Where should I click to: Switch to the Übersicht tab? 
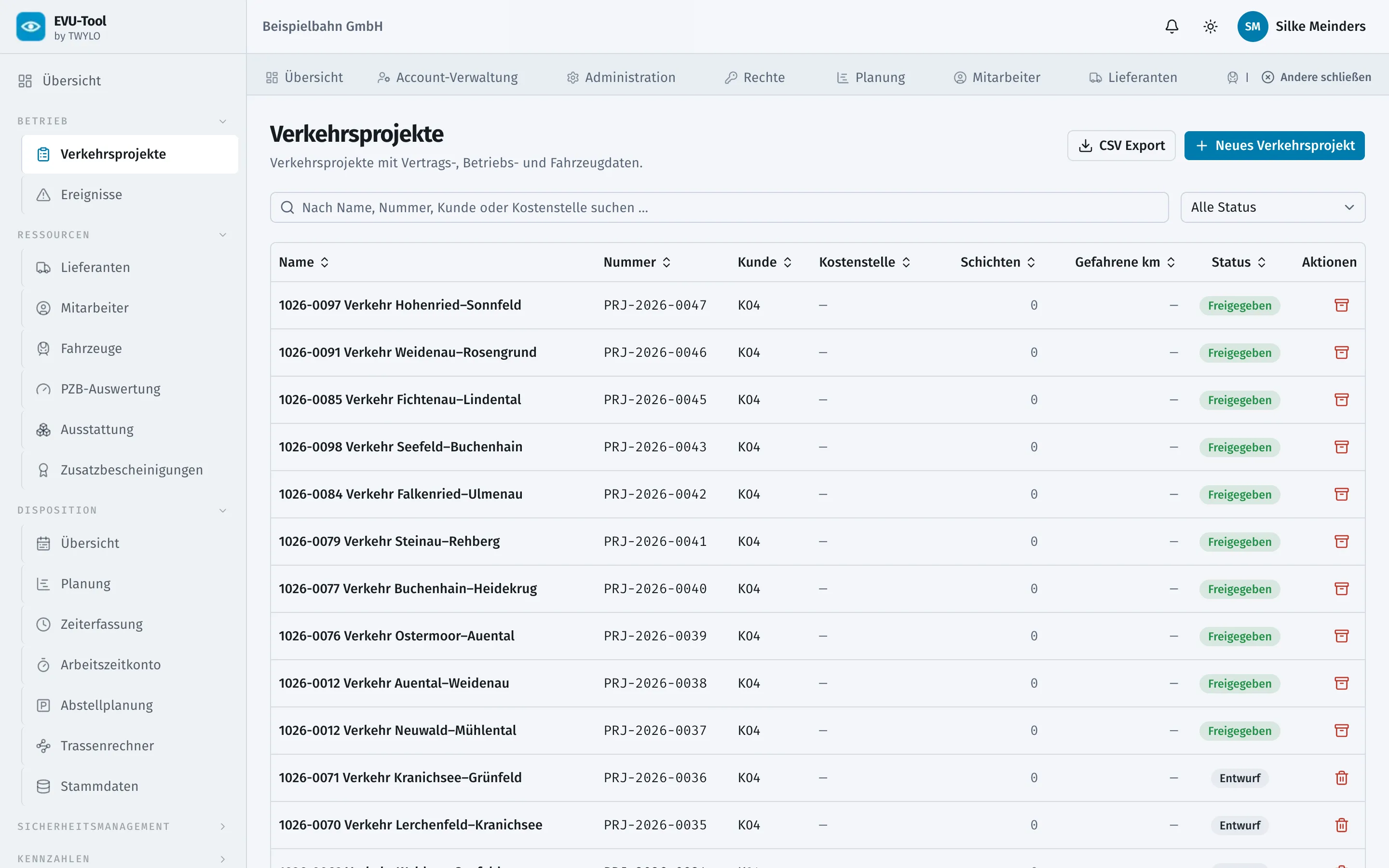point(305,78)
